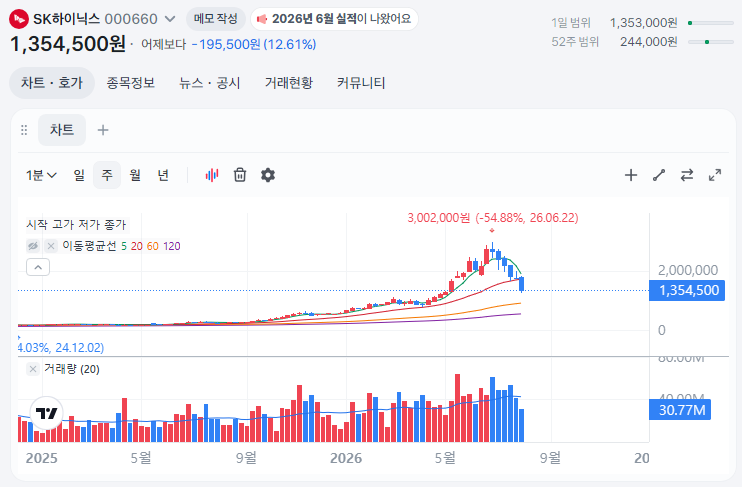742x487 pixels.
Task: Expand chart to fullscreen icon
Action: [x=715, y=175]
